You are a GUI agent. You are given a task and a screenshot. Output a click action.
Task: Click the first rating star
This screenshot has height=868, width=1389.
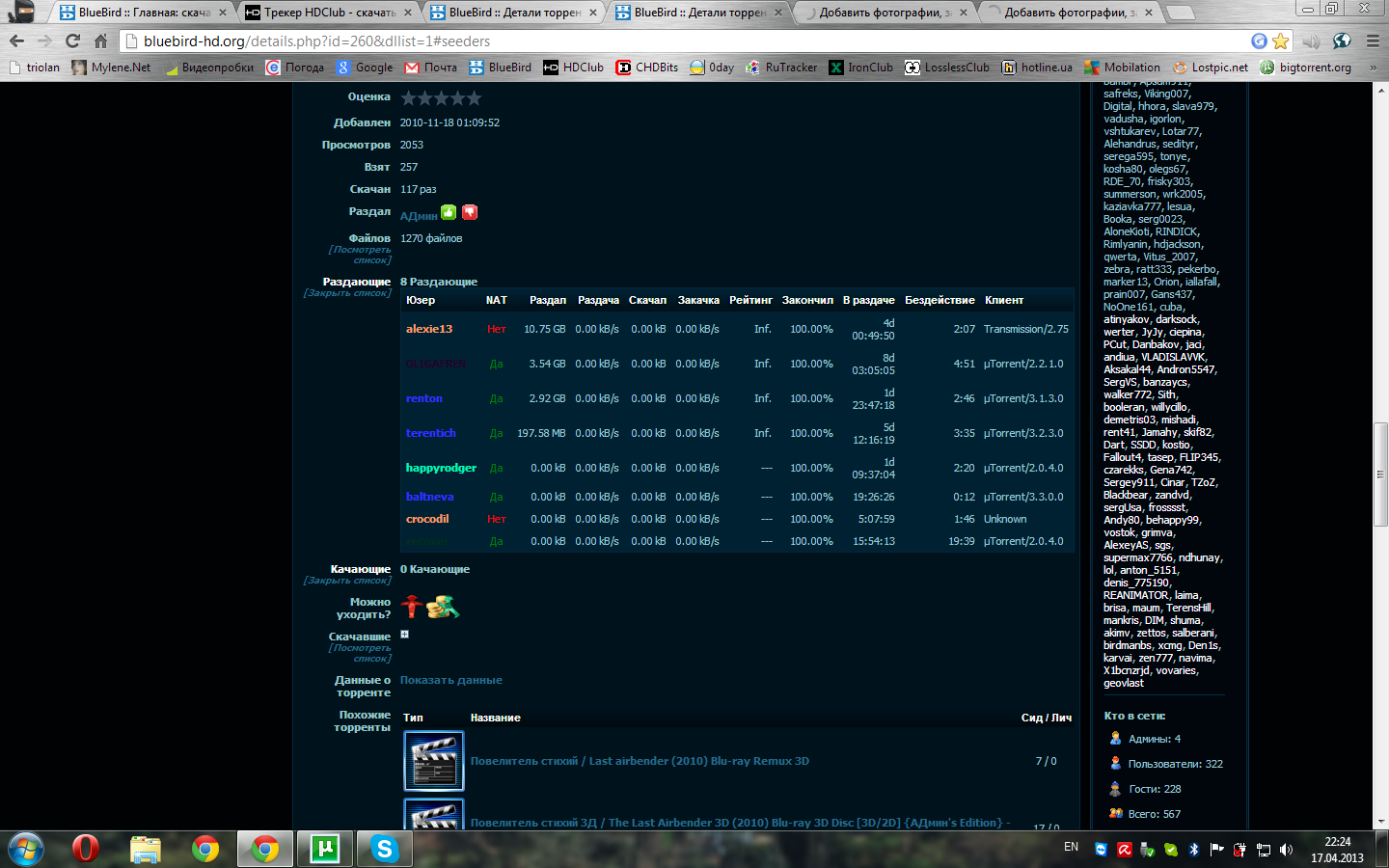coord(408,97)
